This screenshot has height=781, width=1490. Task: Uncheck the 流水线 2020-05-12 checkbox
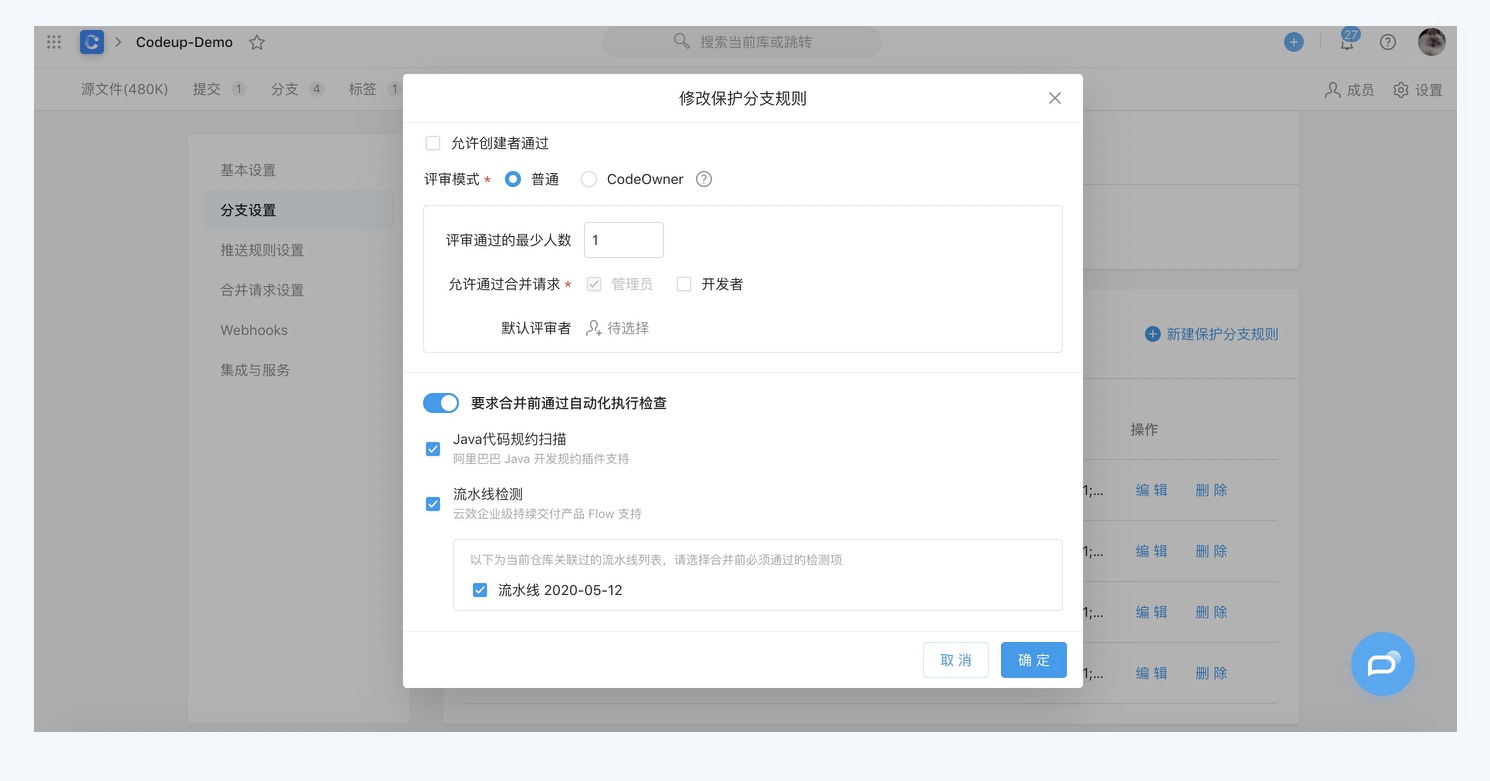click(480, 590)
